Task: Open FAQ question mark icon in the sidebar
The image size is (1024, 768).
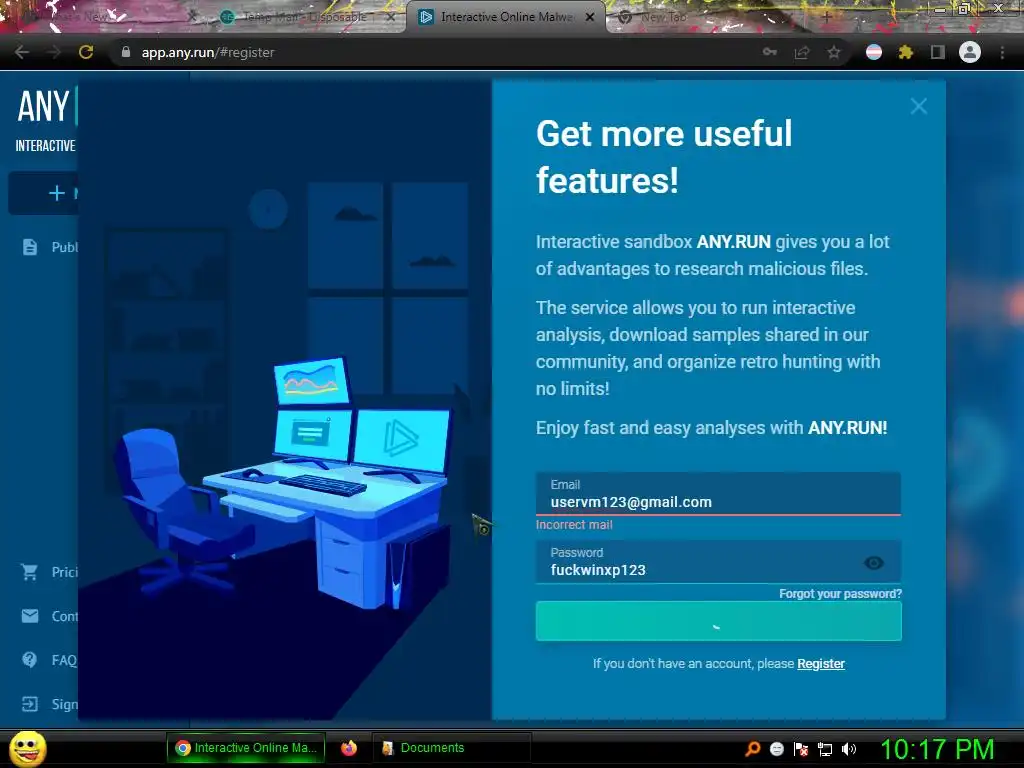Action: 29,660
